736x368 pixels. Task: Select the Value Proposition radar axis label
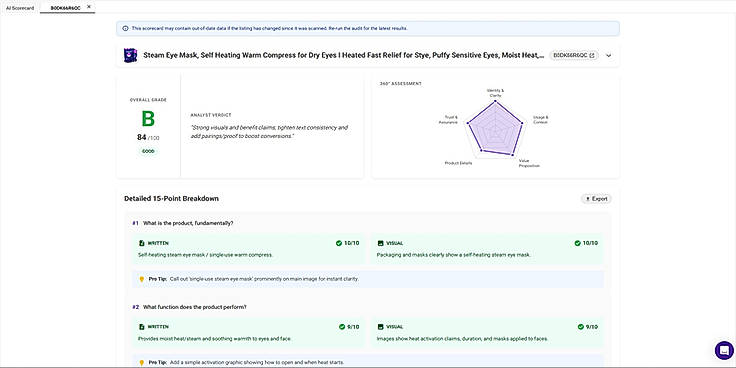coord(529,163)
